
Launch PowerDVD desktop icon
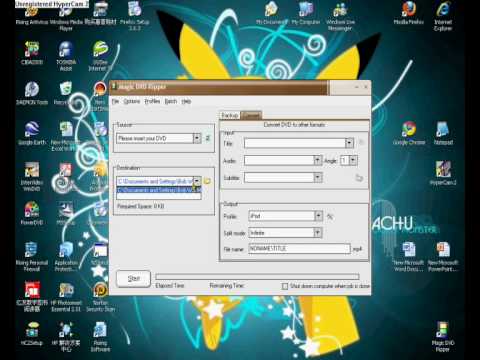[32, 213]
